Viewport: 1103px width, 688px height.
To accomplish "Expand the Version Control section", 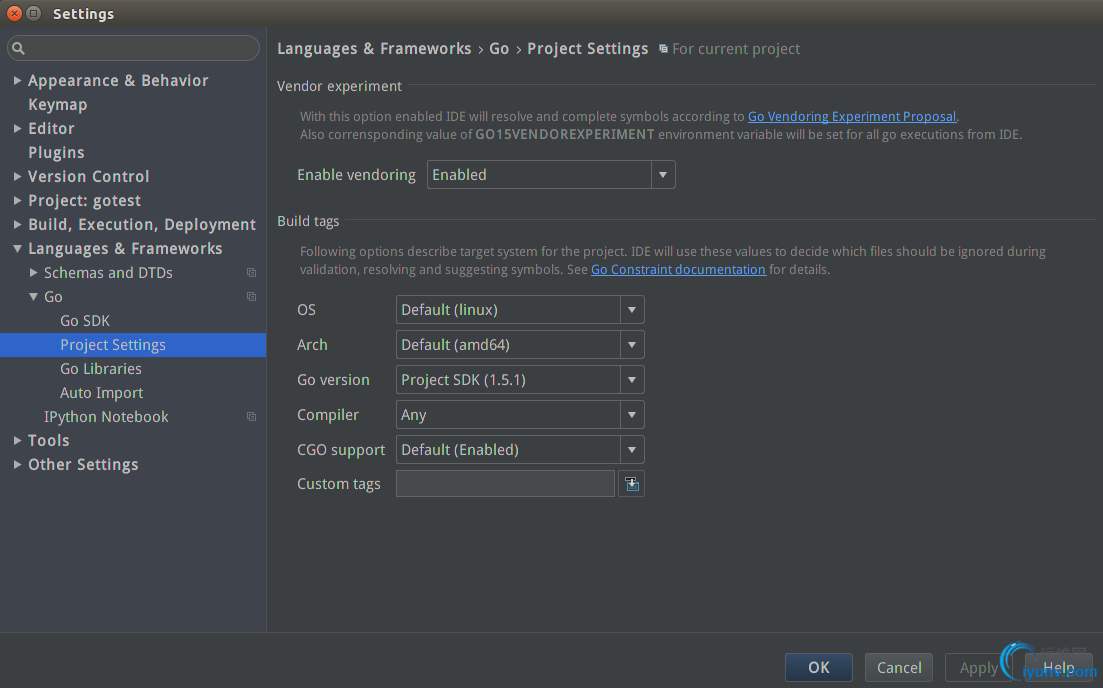I will 18,177.
